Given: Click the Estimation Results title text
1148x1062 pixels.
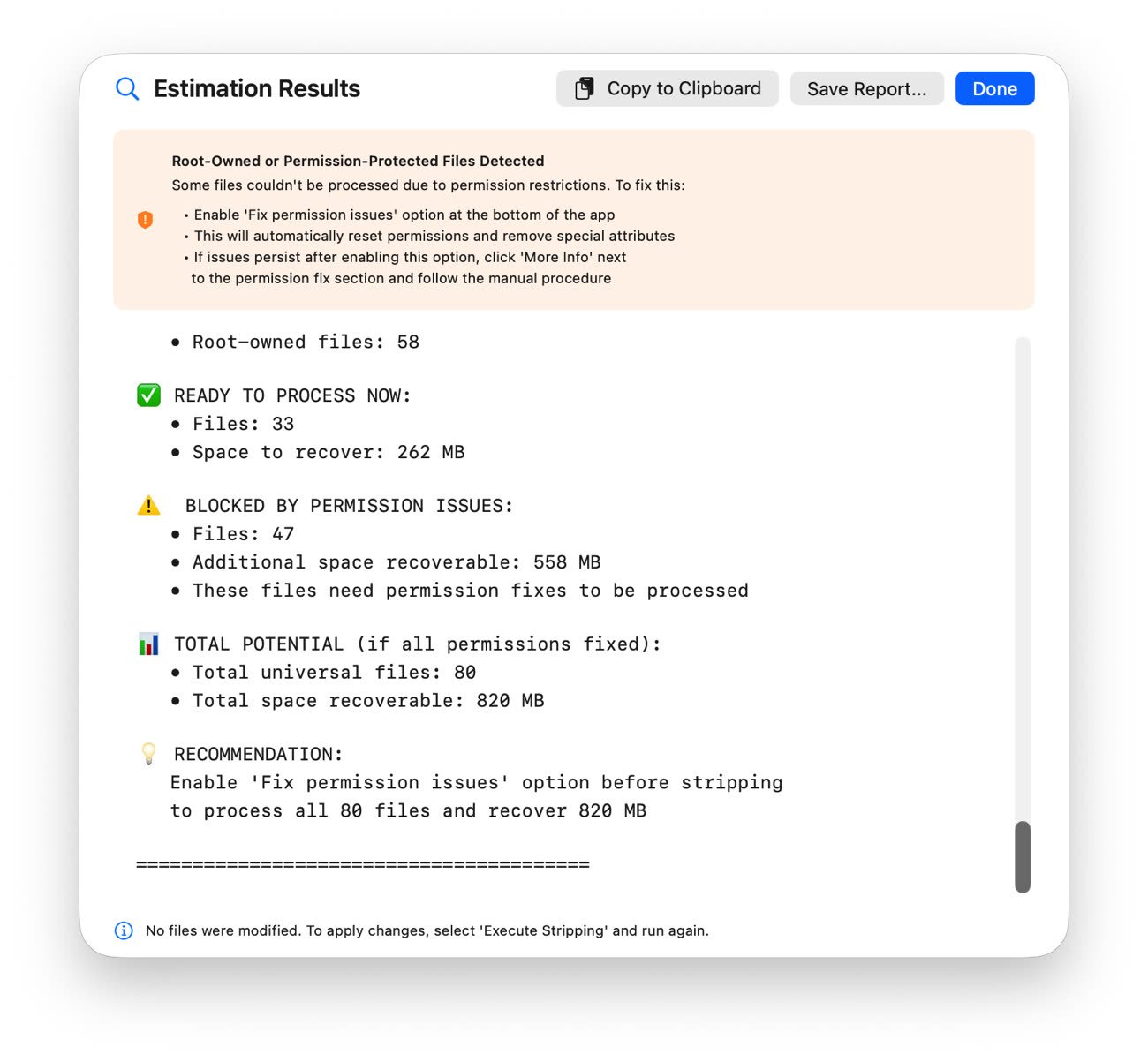Looking at the screenshot, I should (257, 88).
